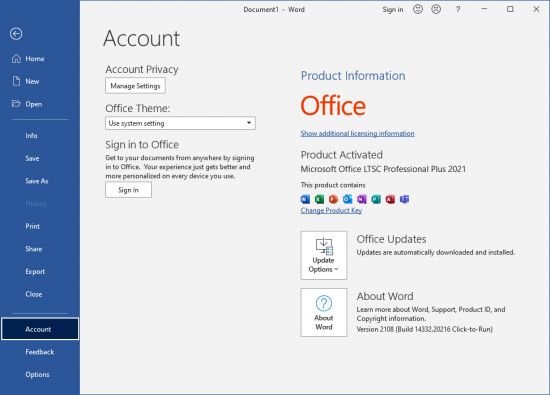
Task: Click the About Word button
Action: (324, 313)
